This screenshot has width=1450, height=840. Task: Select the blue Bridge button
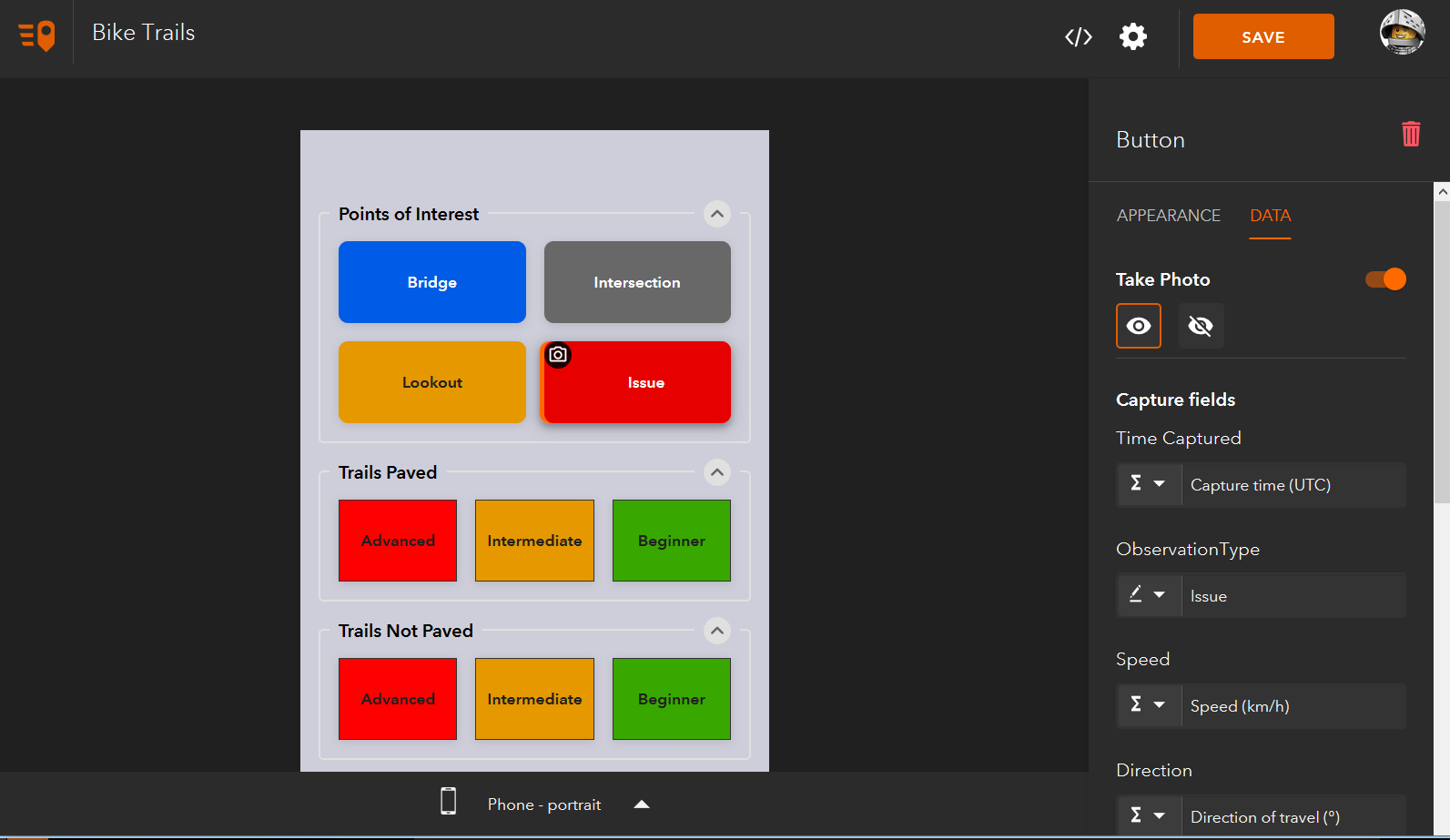click(432, 282)
